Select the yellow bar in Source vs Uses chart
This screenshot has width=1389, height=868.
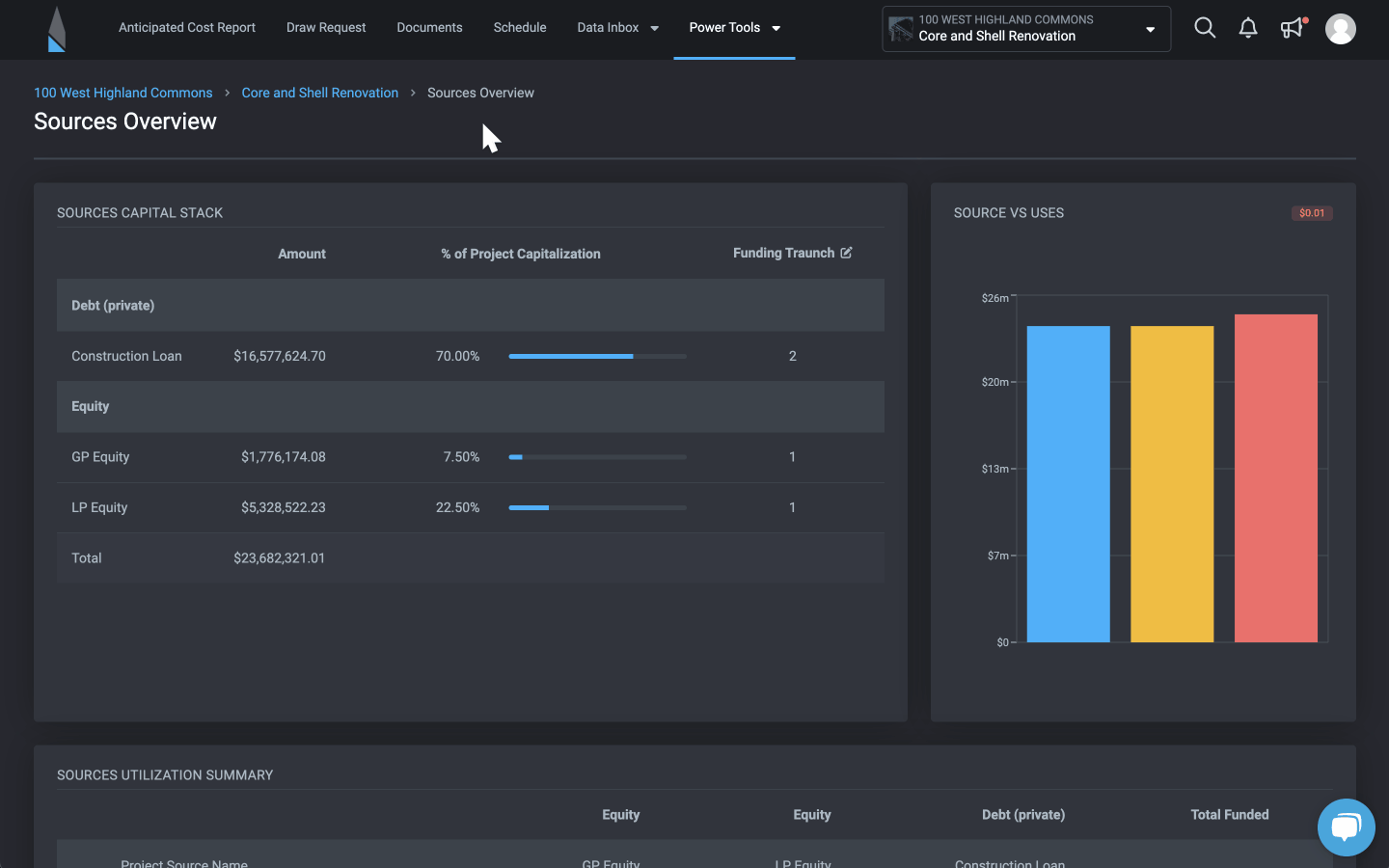click(x=1172, y=482)
